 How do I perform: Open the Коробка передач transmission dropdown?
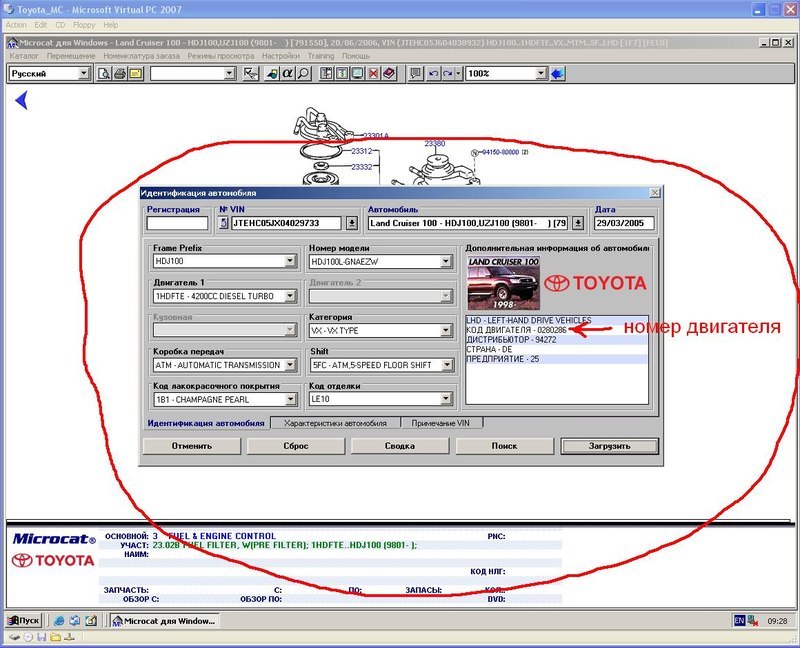click(291, 366)
